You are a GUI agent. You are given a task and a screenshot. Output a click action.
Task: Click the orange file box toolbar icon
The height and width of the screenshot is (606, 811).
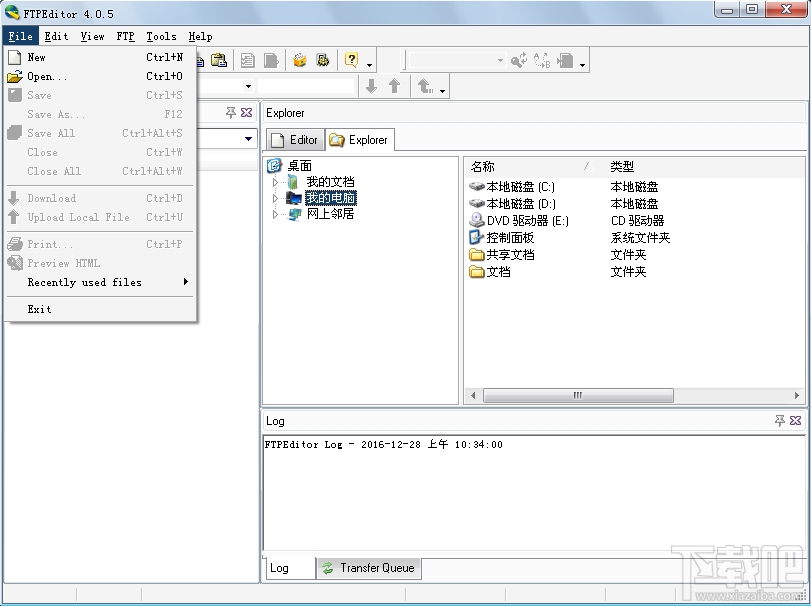[x=299, y=60]
